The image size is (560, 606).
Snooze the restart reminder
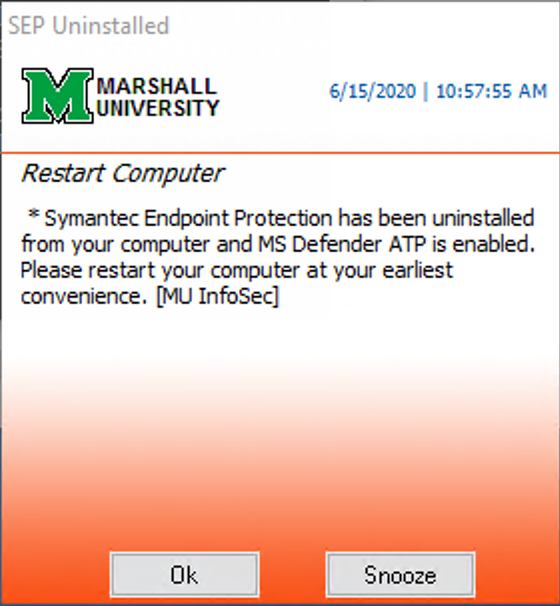coord(400,575)
